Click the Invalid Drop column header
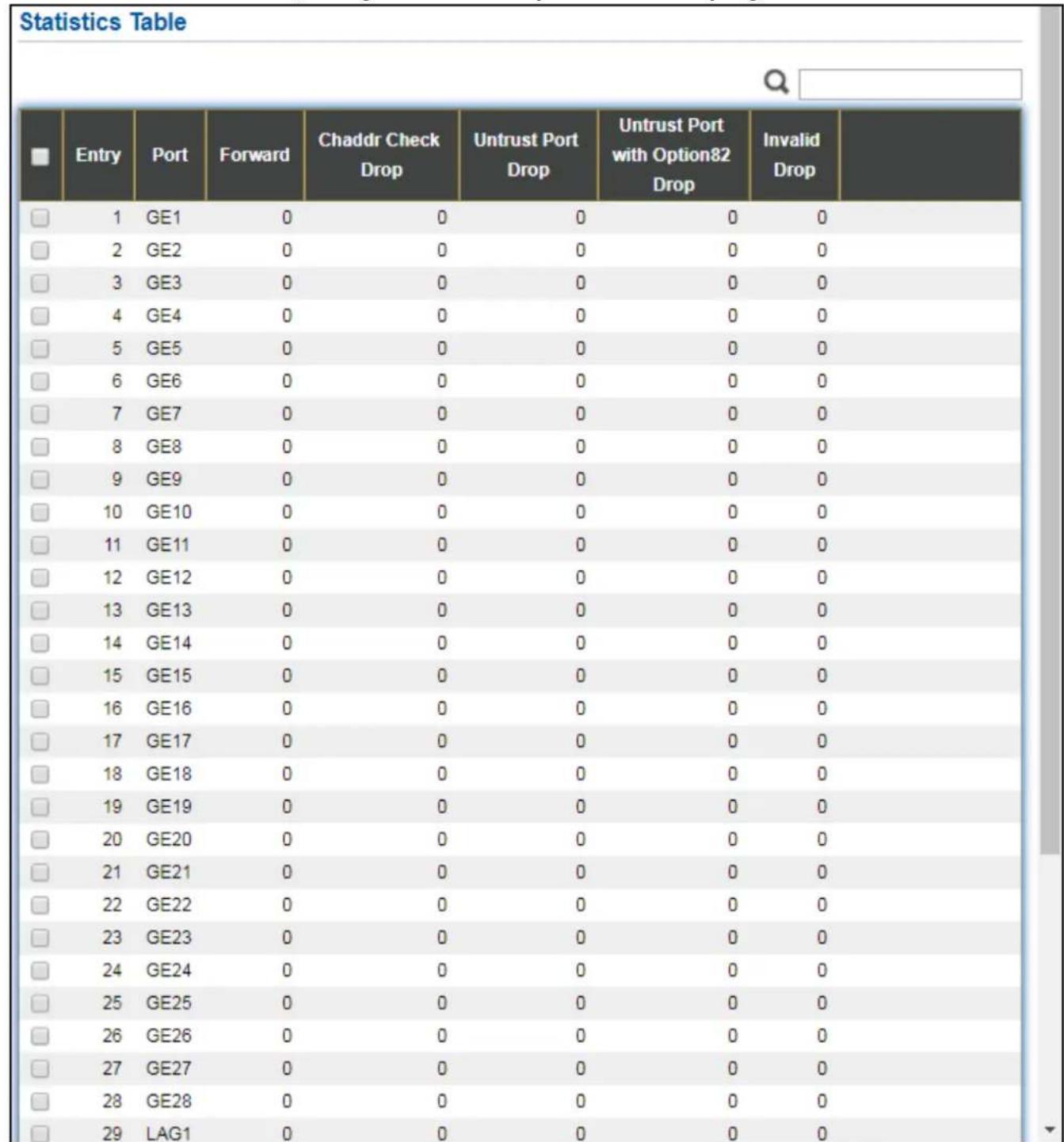The width and height of the screenshot is (1064, 1142). click(793, 155)
